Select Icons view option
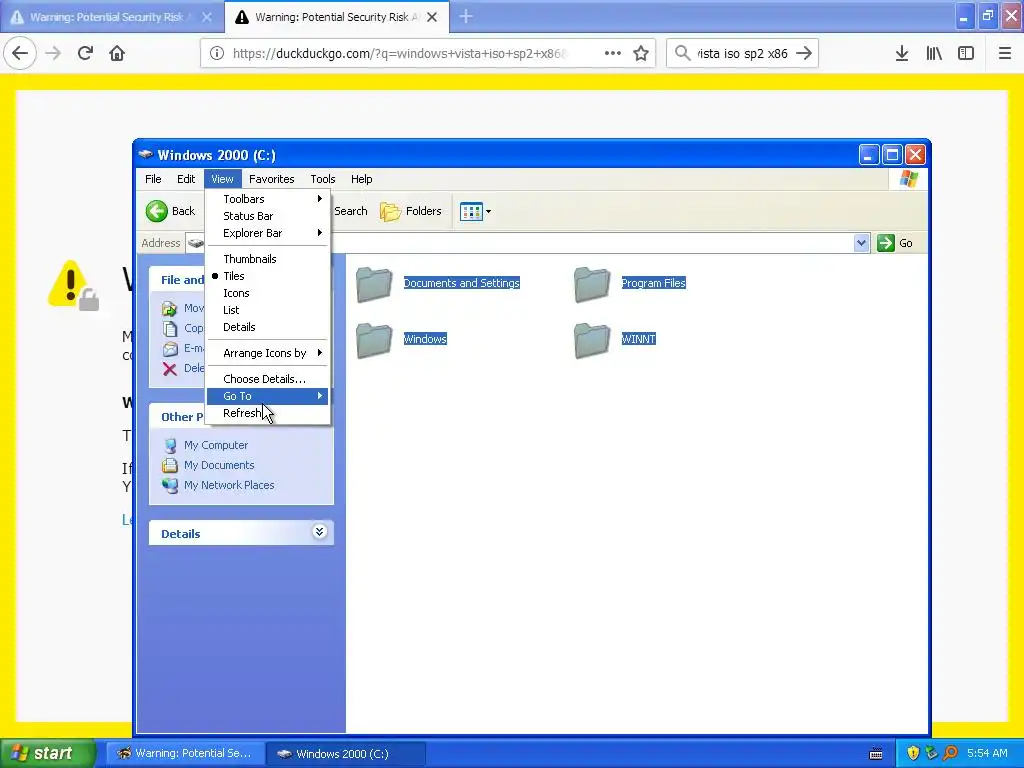 pos(268,293)
